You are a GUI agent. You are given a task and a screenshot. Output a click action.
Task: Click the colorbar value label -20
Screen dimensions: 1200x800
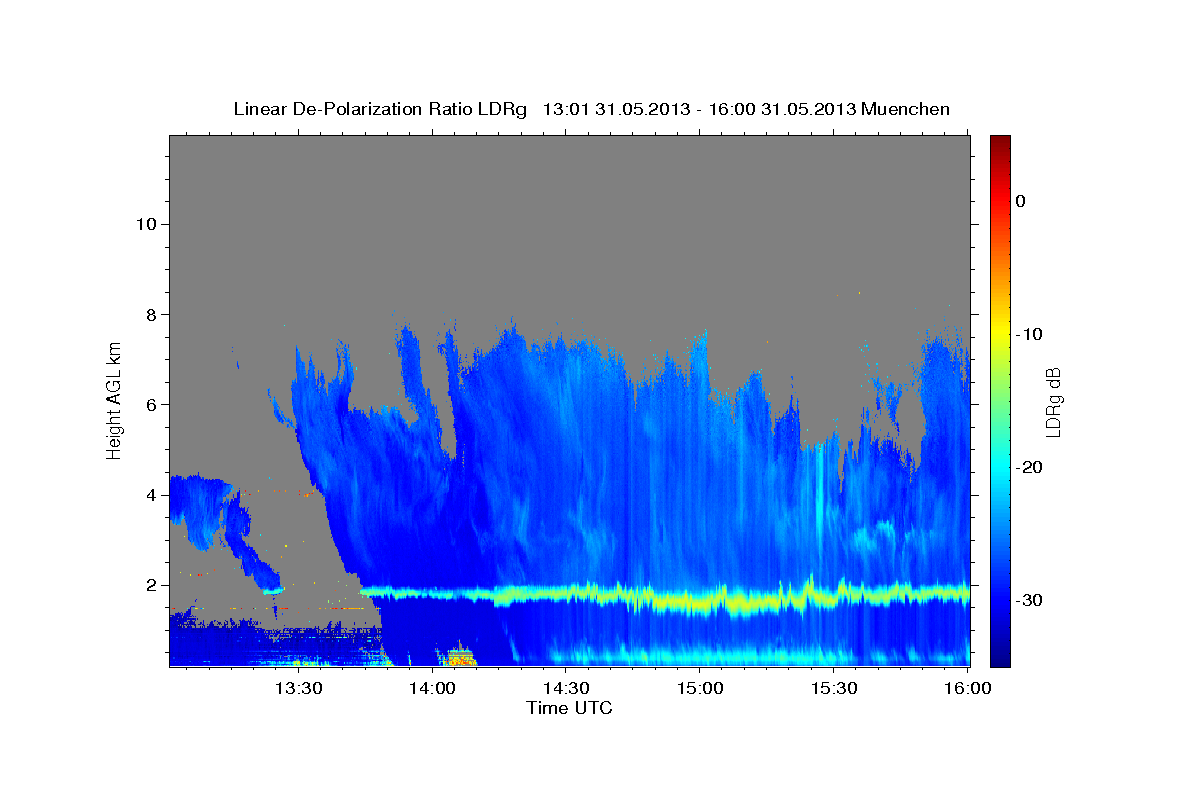[1030, 467]
